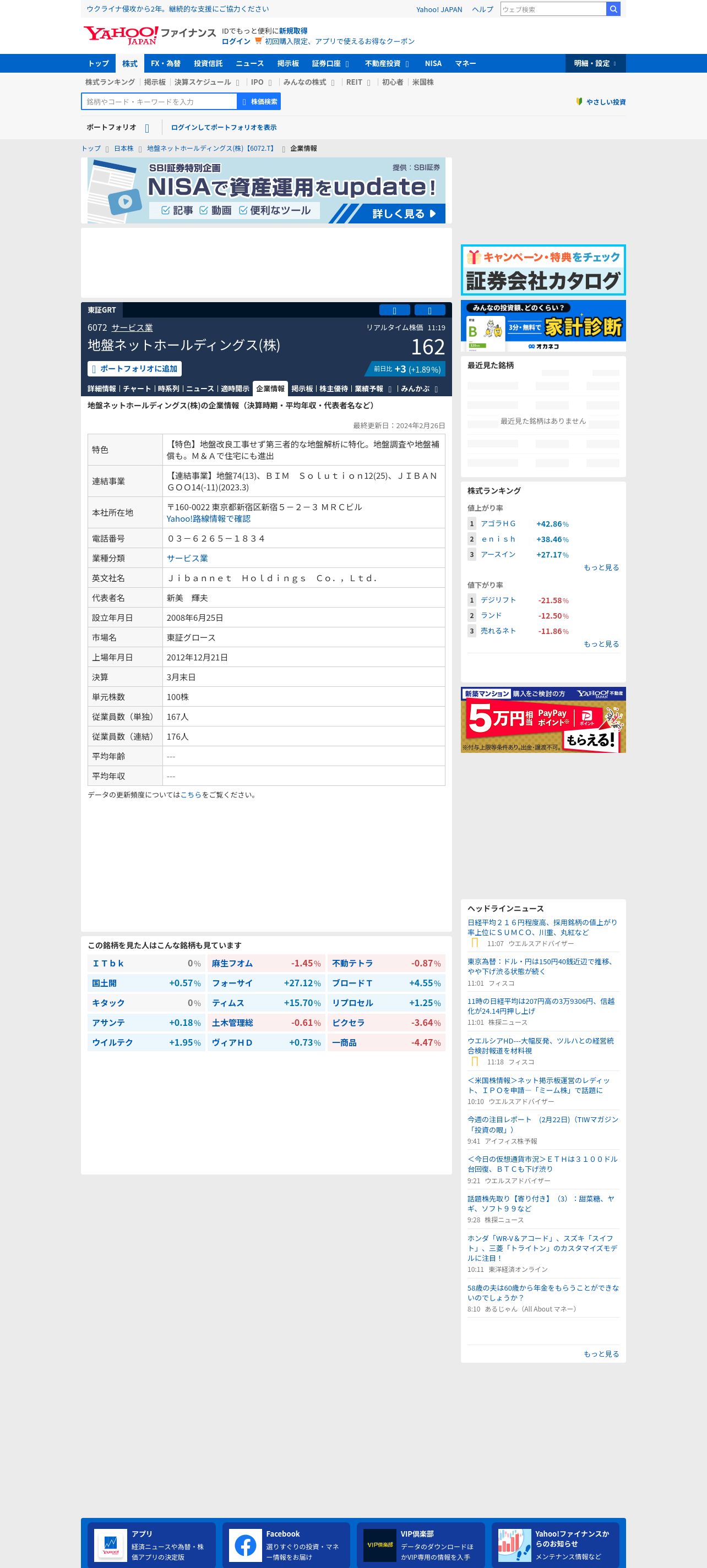The width and height of the screenshot is (707, 1568).
Task: Click the ログイン link
Action: point(236,41)
